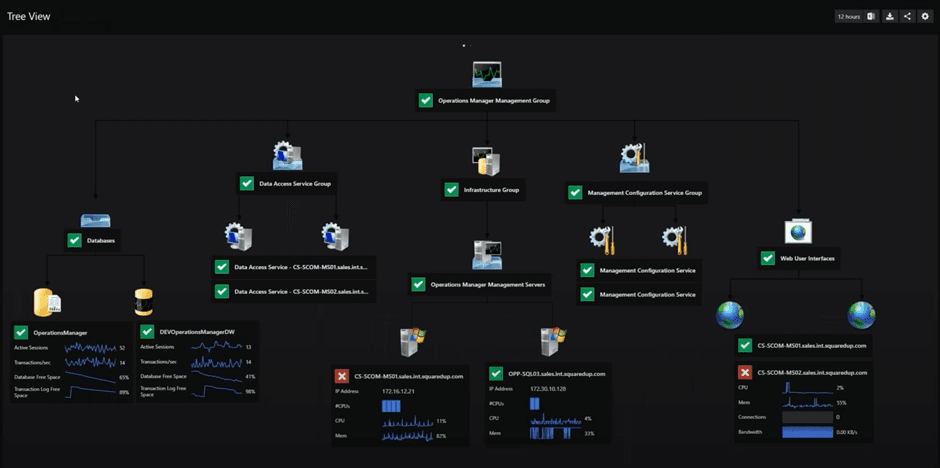Click the Outlook icon beside 12 hours
Image resolution: width=940 pixels, height=468 pixels.
click(x=872, y=17)
